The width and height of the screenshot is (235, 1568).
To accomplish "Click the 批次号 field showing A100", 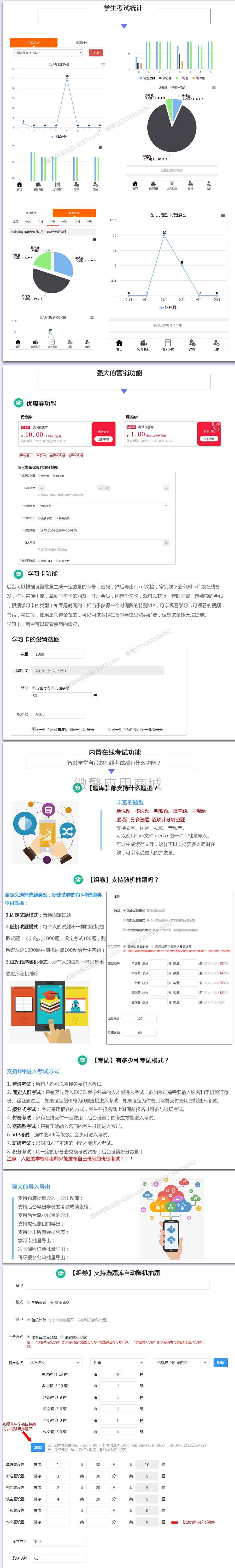I will coord(58,714).
